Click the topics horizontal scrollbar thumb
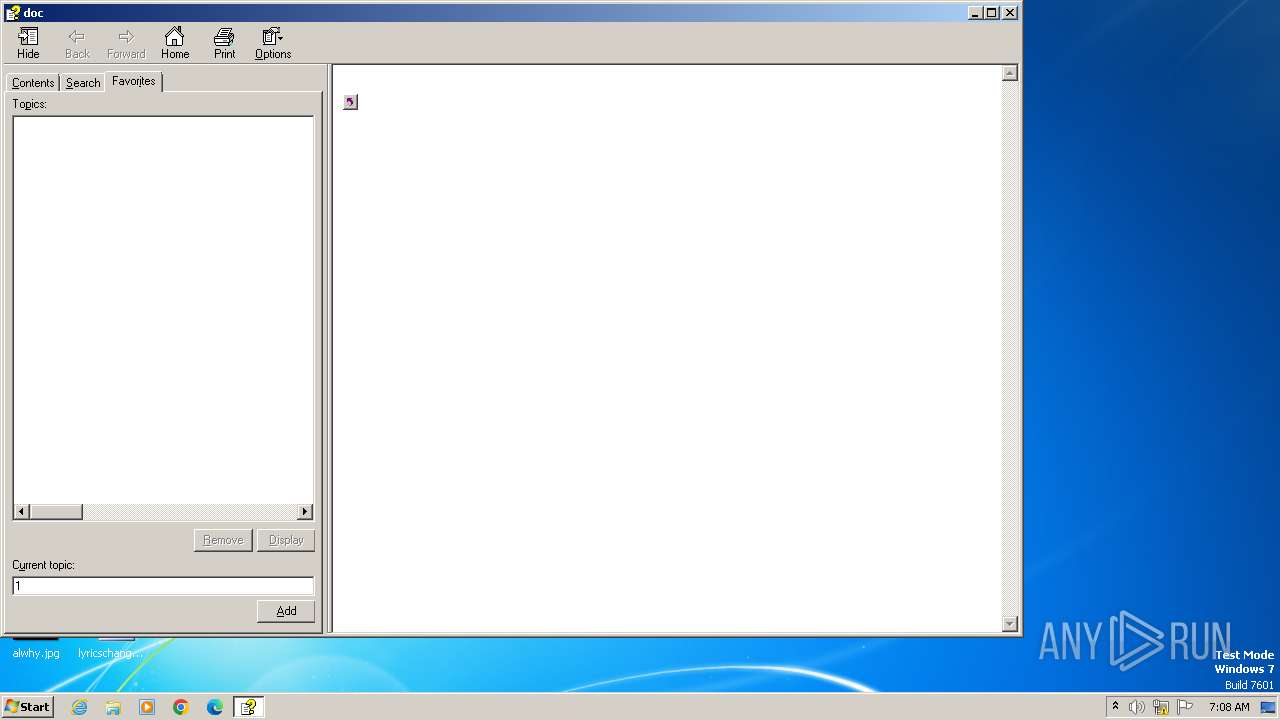Viewport: 1280px width, 720px height. point(56,512)
